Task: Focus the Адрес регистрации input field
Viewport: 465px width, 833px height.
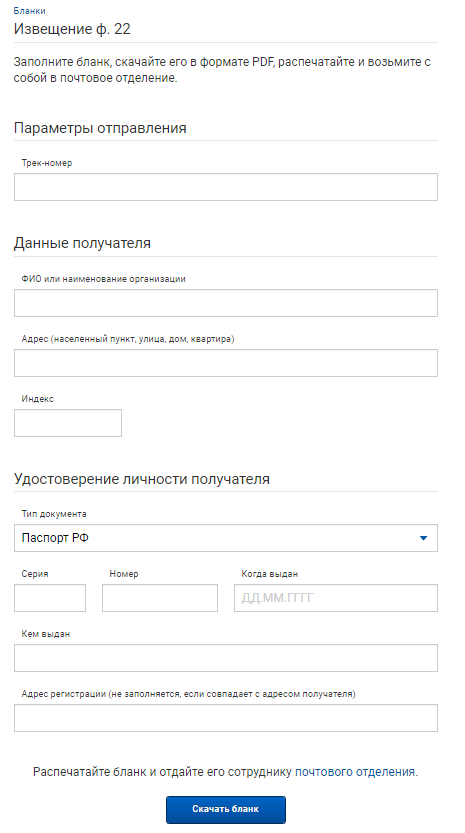Action: point(226,718)
